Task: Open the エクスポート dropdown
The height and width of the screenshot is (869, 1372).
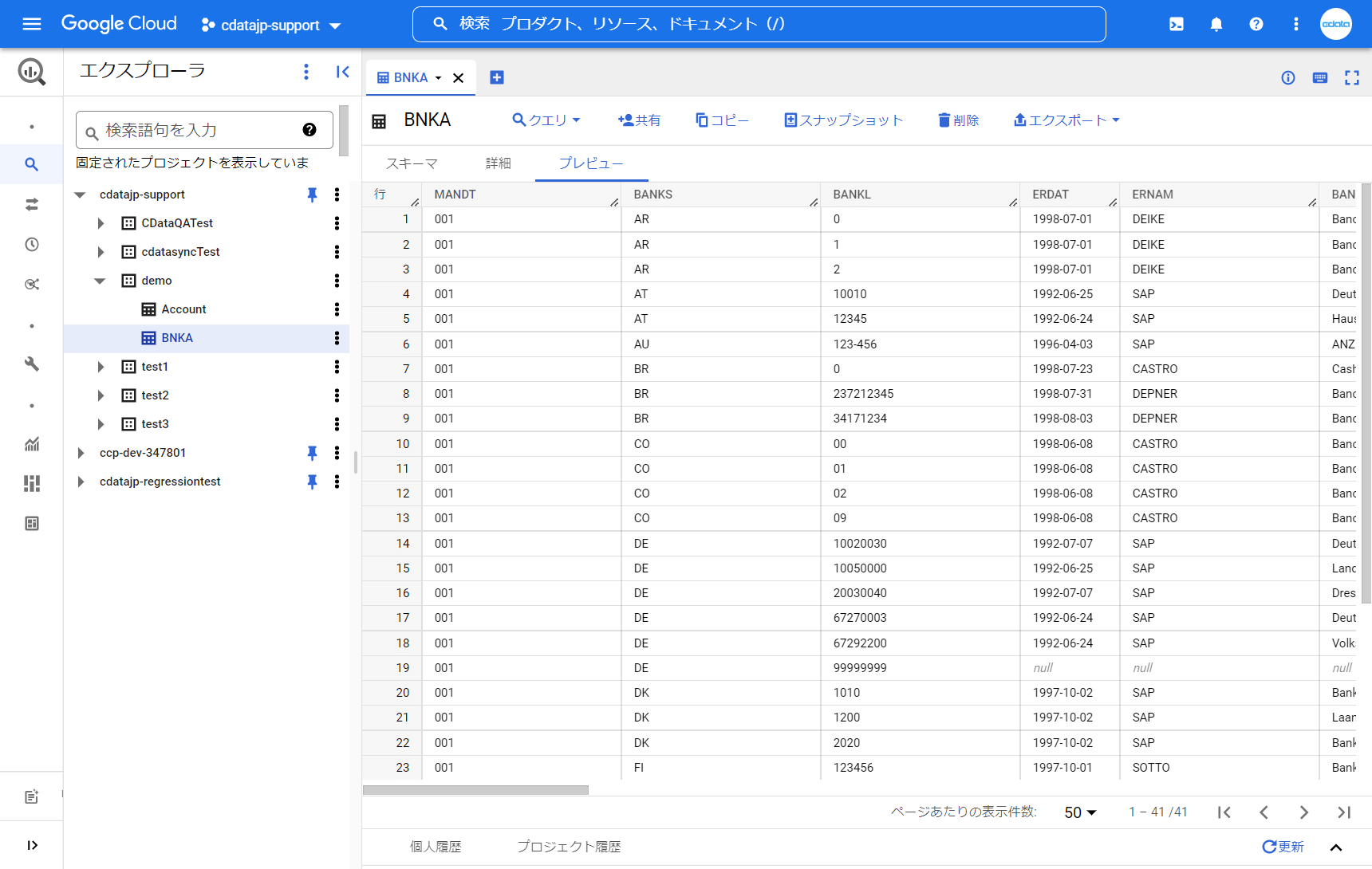Action: [x=1066, y=120]
